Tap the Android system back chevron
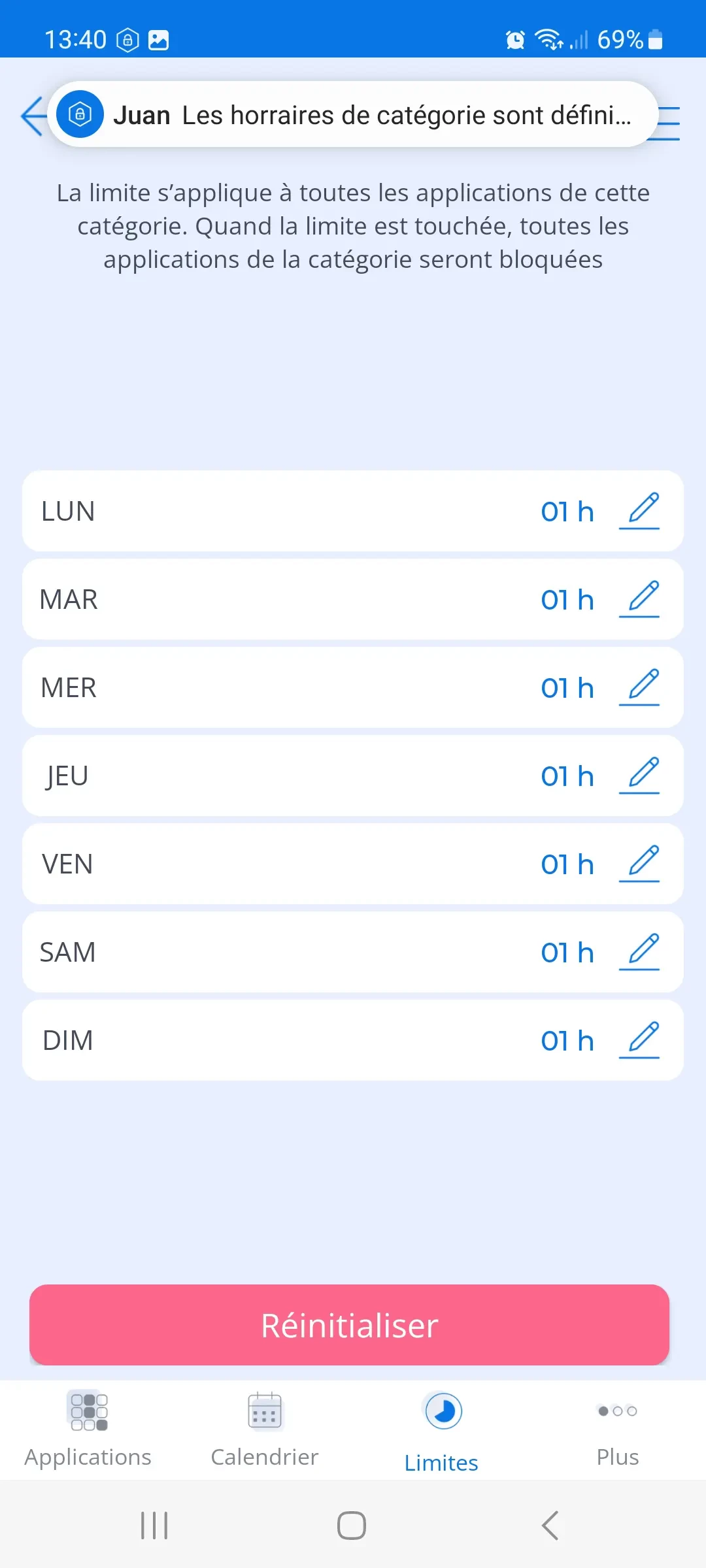 [x=550, y=1526]
